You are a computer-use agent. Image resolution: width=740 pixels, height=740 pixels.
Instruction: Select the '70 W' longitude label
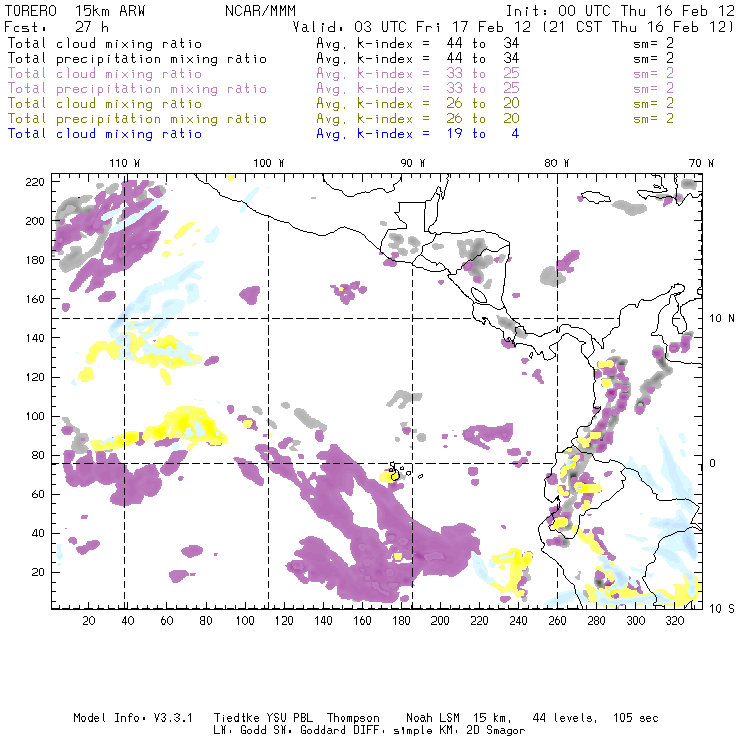click(701, 163)
